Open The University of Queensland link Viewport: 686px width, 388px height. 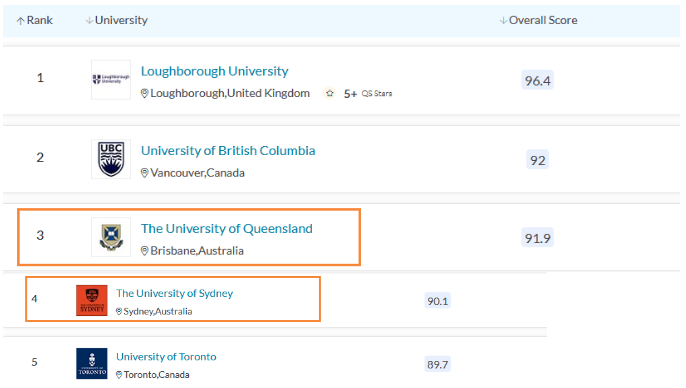tap(227, 228)
